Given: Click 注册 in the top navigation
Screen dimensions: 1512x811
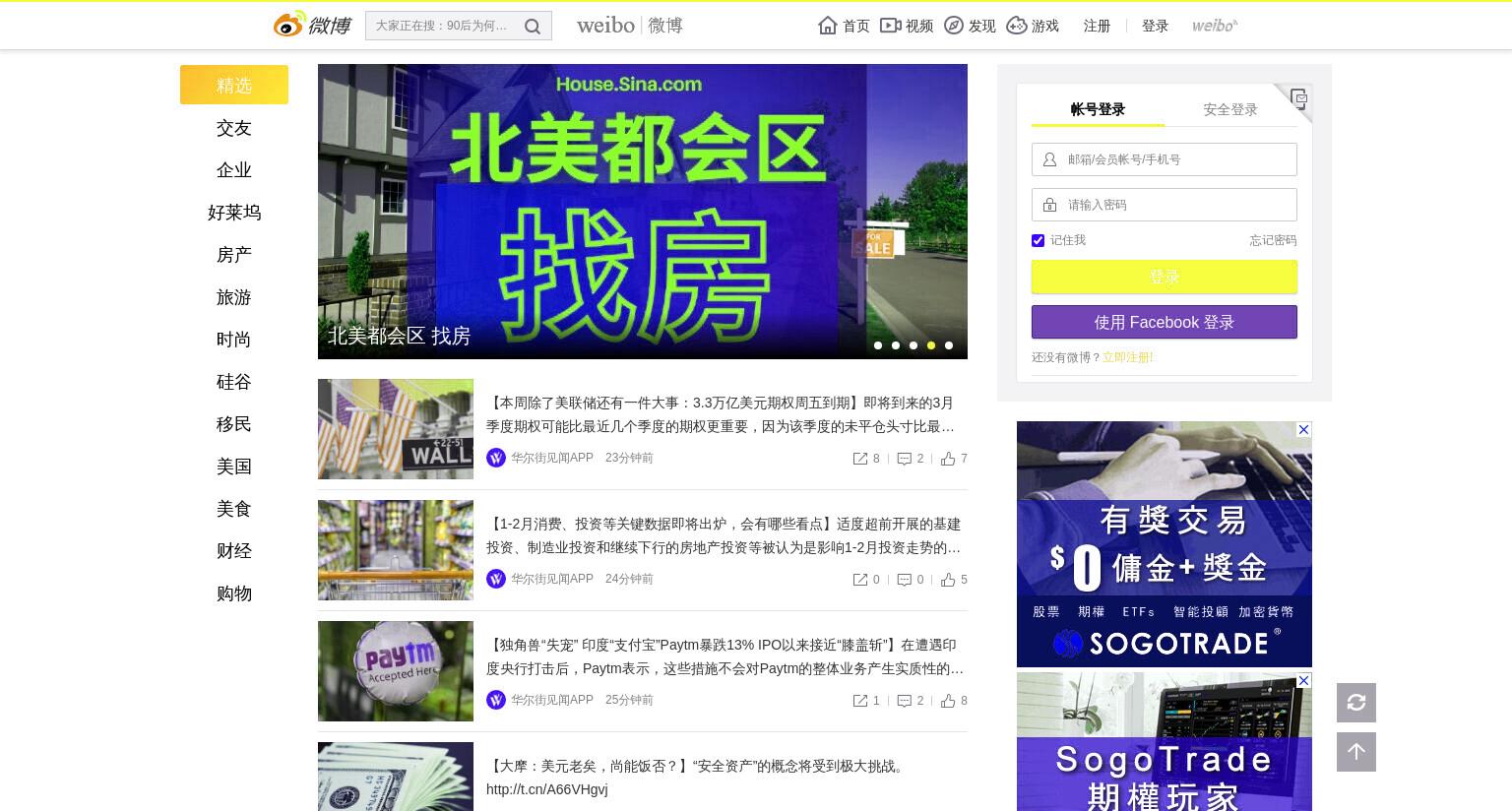Looking at the screenshot, I should [1097, 27].
